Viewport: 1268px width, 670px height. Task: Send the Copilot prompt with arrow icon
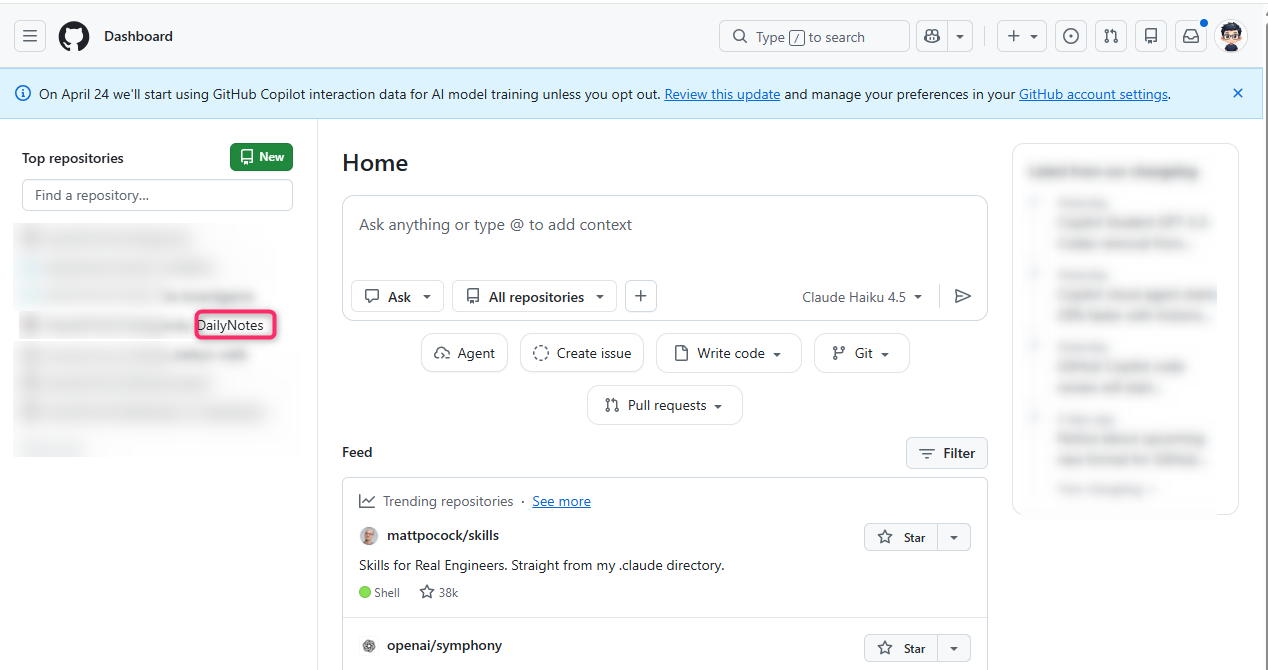click(x=962, y=297)
